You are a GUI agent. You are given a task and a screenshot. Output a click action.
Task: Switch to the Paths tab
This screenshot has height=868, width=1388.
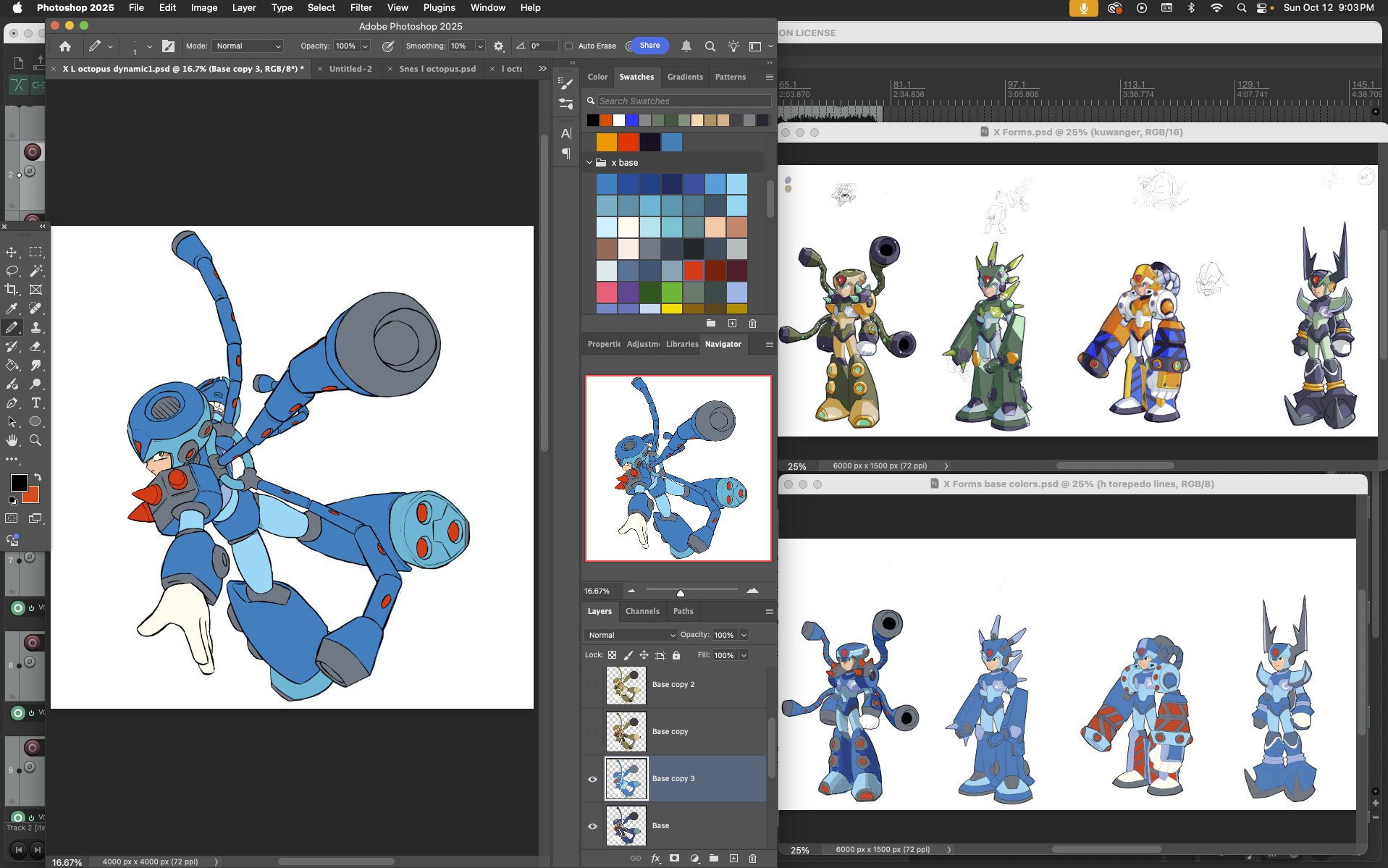pyautogui.click(x=683, y=611)
